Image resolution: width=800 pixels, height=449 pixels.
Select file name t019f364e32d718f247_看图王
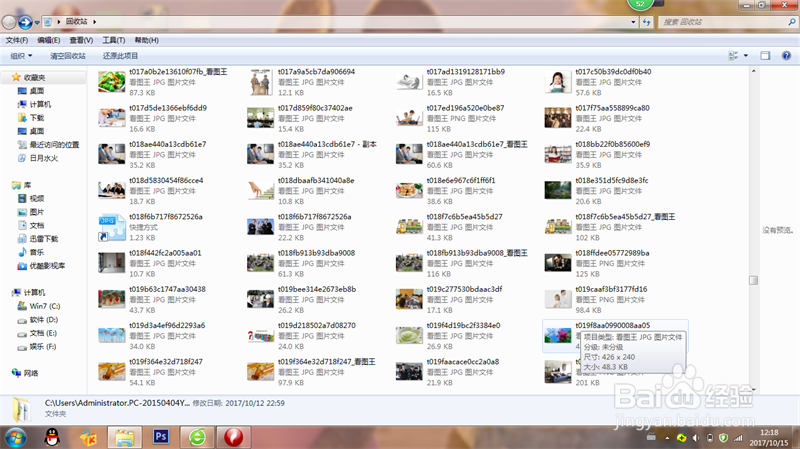tap(327, 362)
